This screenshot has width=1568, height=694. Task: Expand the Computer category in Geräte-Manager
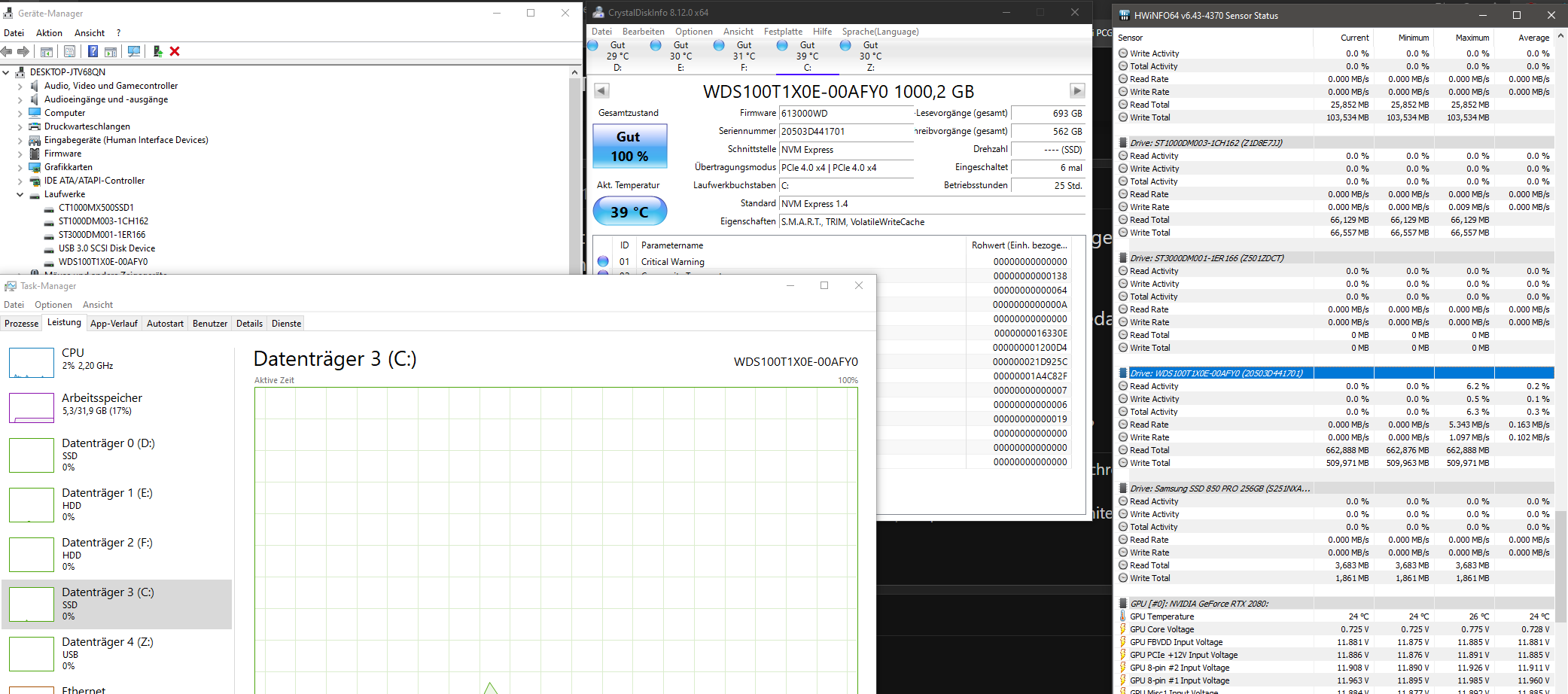pyautogui.click(x=20, y=113)
